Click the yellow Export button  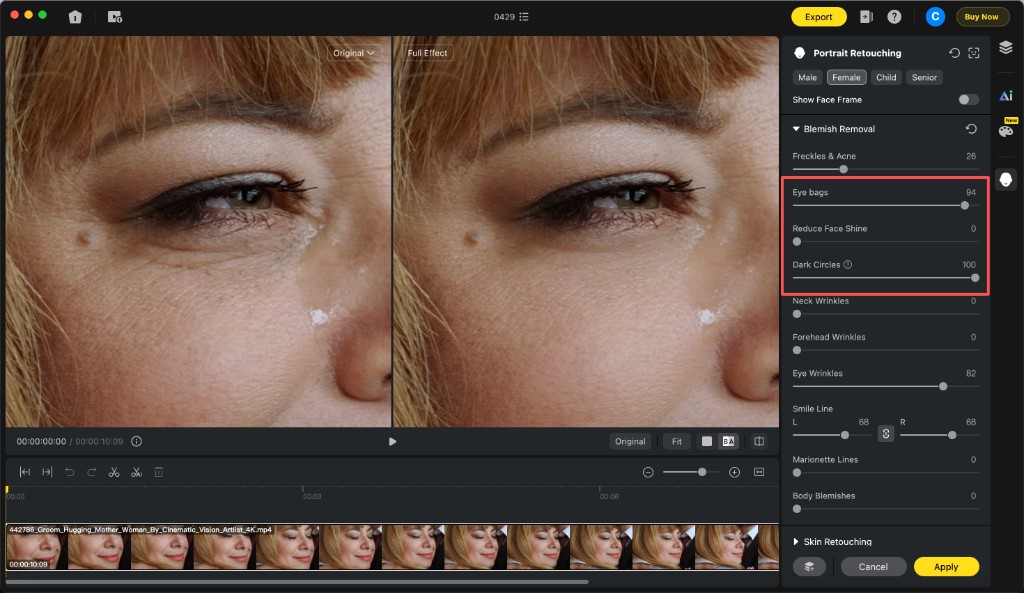(819, 17)
